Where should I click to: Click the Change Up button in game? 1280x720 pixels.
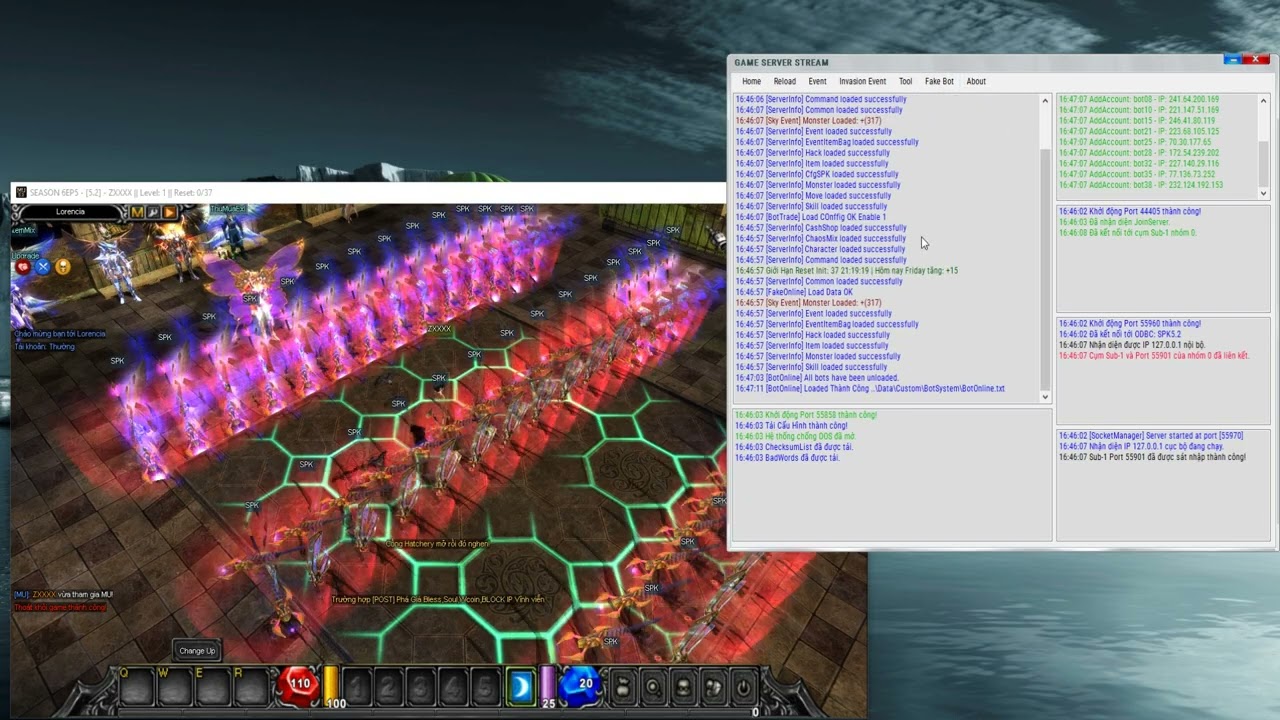[197, 651]
